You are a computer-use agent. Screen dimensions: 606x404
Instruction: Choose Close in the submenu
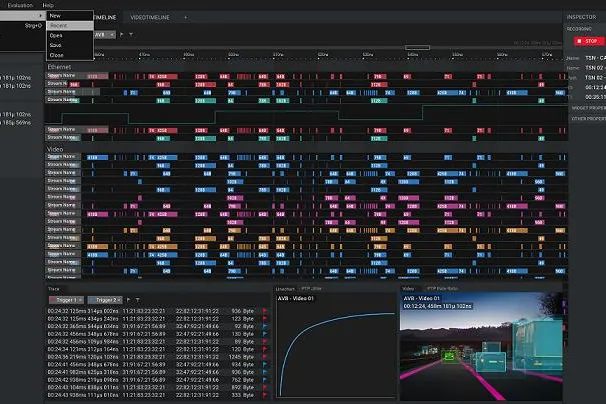pyautogui.click(x=70, y=55)
